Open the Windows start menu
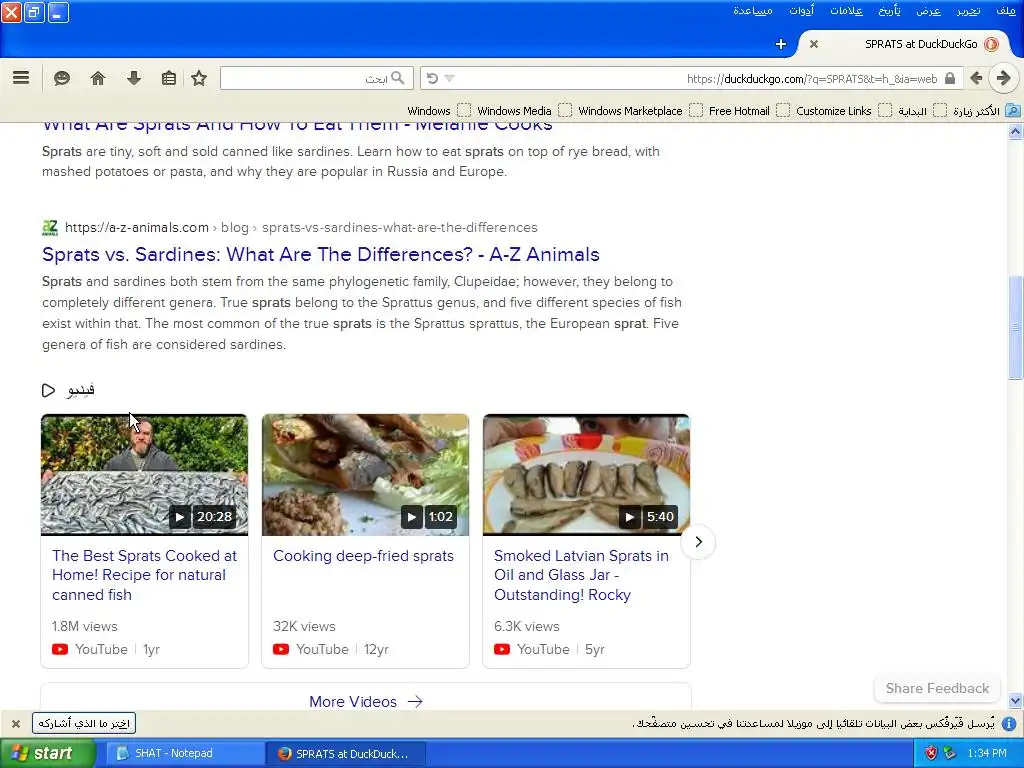Image resolution: width=1024 pixels, height=768 pixels. coord(47,753)
